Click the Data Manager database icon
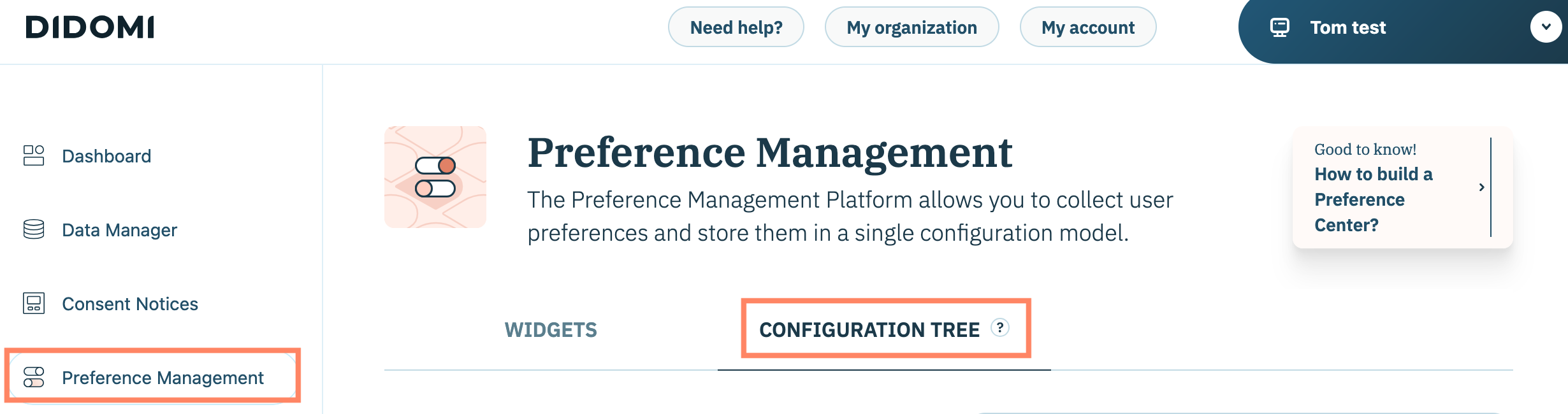The image size is (1568, 414). tap(34, 229)
